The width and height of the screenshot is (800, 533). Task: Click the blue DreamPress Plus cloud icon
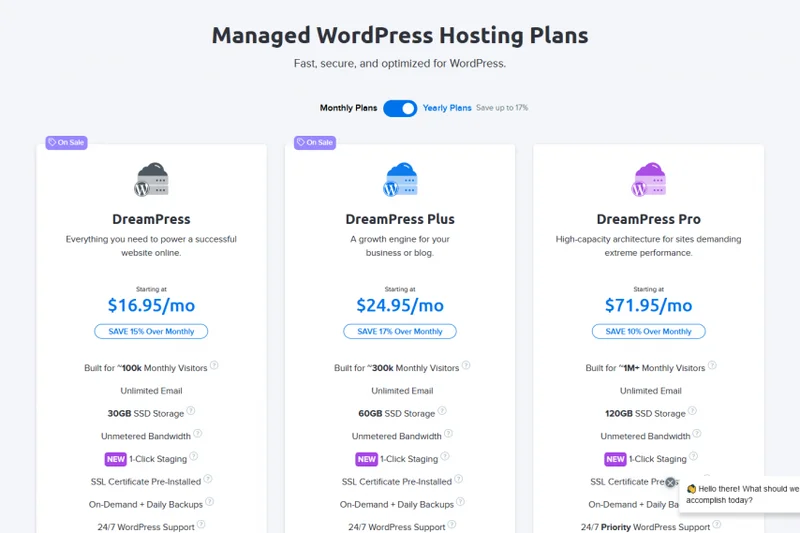[x=400, y=180]
